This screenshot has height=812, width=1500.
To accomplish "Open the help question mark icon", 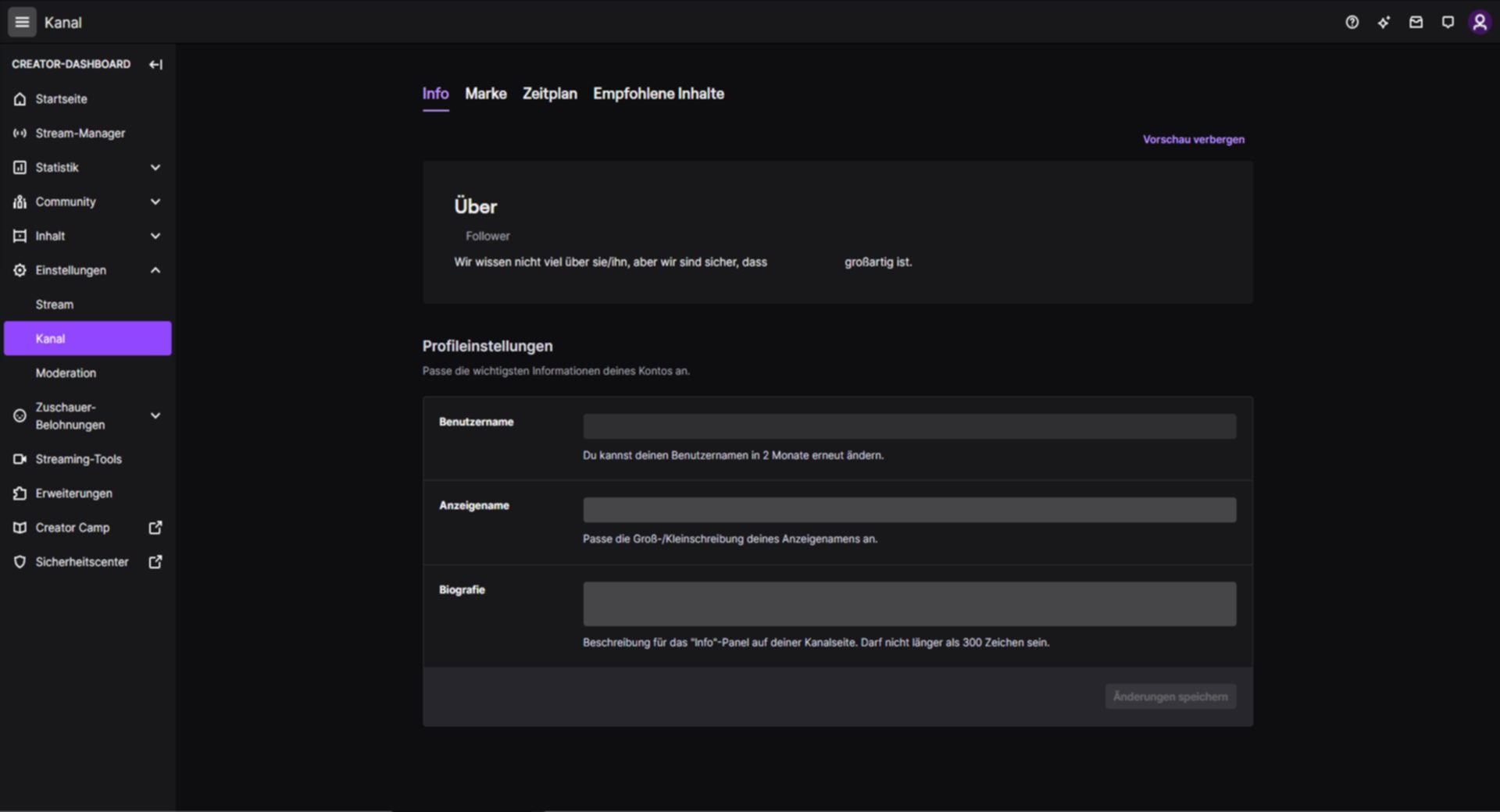I will click(1352, 22).
